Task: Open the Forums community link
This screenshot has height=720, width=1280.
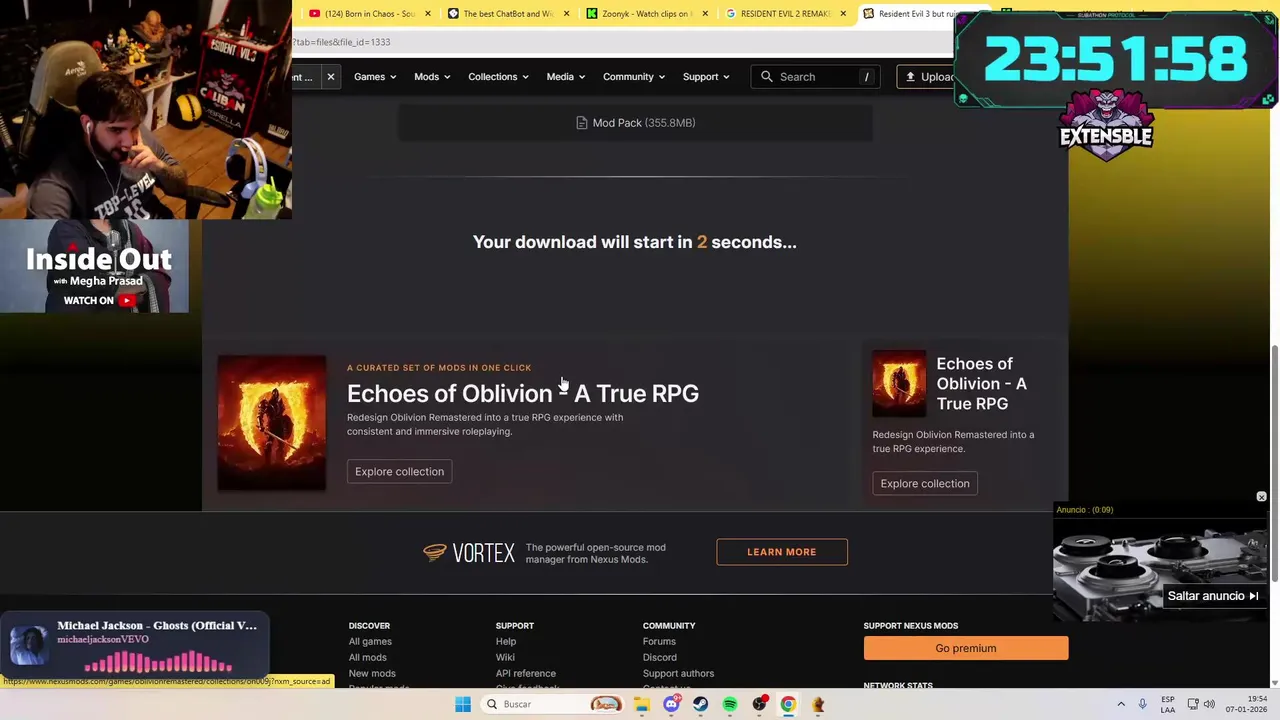Action: pos(659,642)
